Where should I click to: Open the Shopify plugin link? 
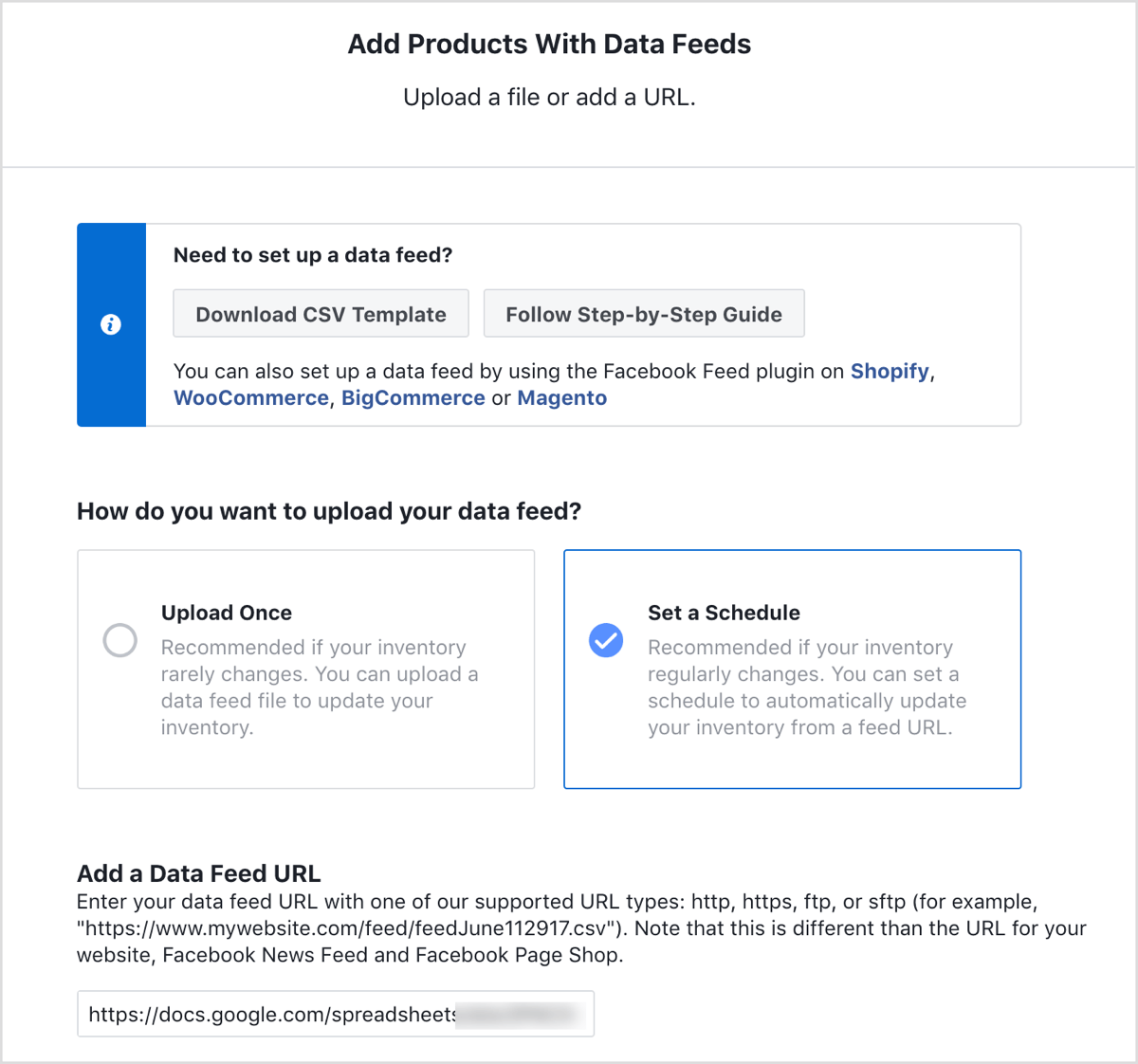[x=890, y=371]
